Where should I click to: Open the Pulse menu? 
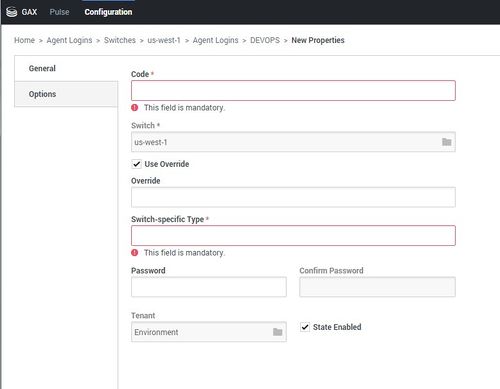59,12
